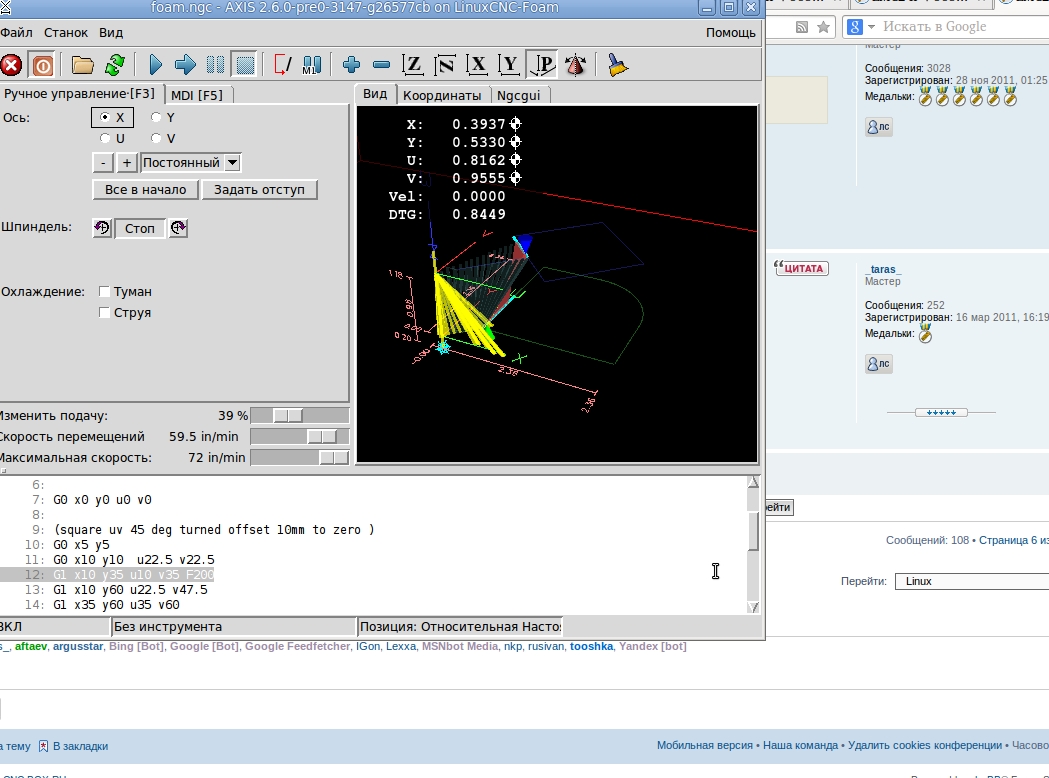This screenshot has width=1049, height=778.
Task: Clear the live plot with brush
Action: pos(618,65)
